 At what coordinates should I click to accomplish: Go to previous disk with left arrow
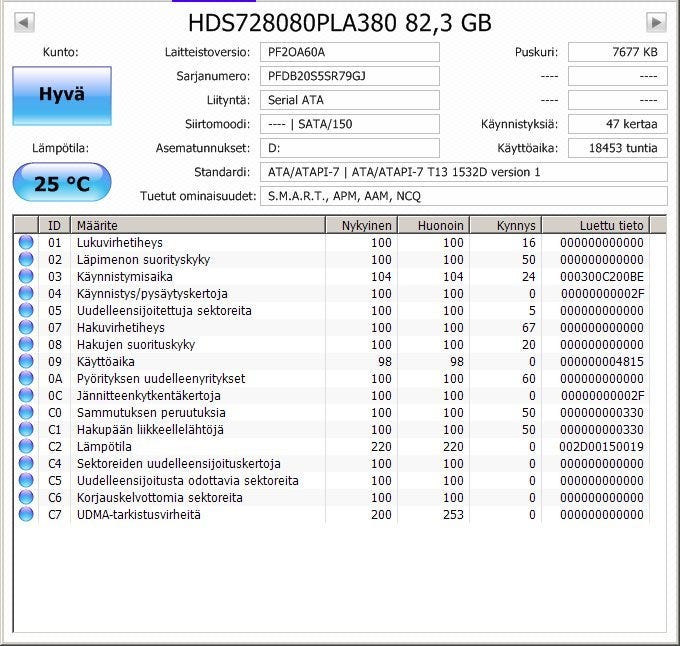24,22
